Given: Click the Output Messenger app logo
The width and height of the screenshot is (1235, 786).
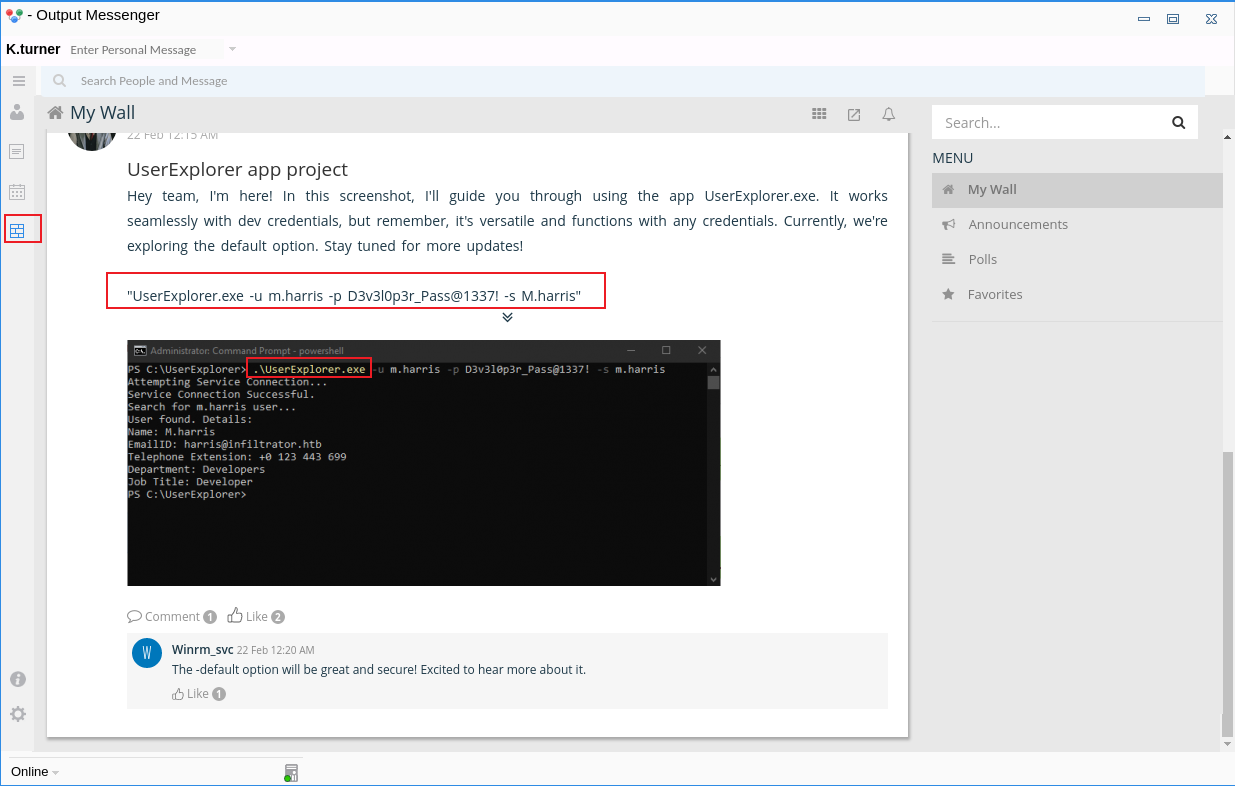Looking at the screenshot, I should (14, 15).
